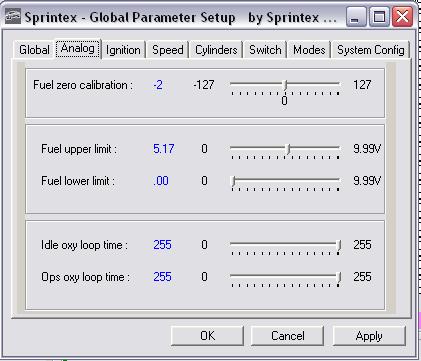Click the Apply button
The width and height of the screenshot is (421, 361).
click(x=369, y=336)
